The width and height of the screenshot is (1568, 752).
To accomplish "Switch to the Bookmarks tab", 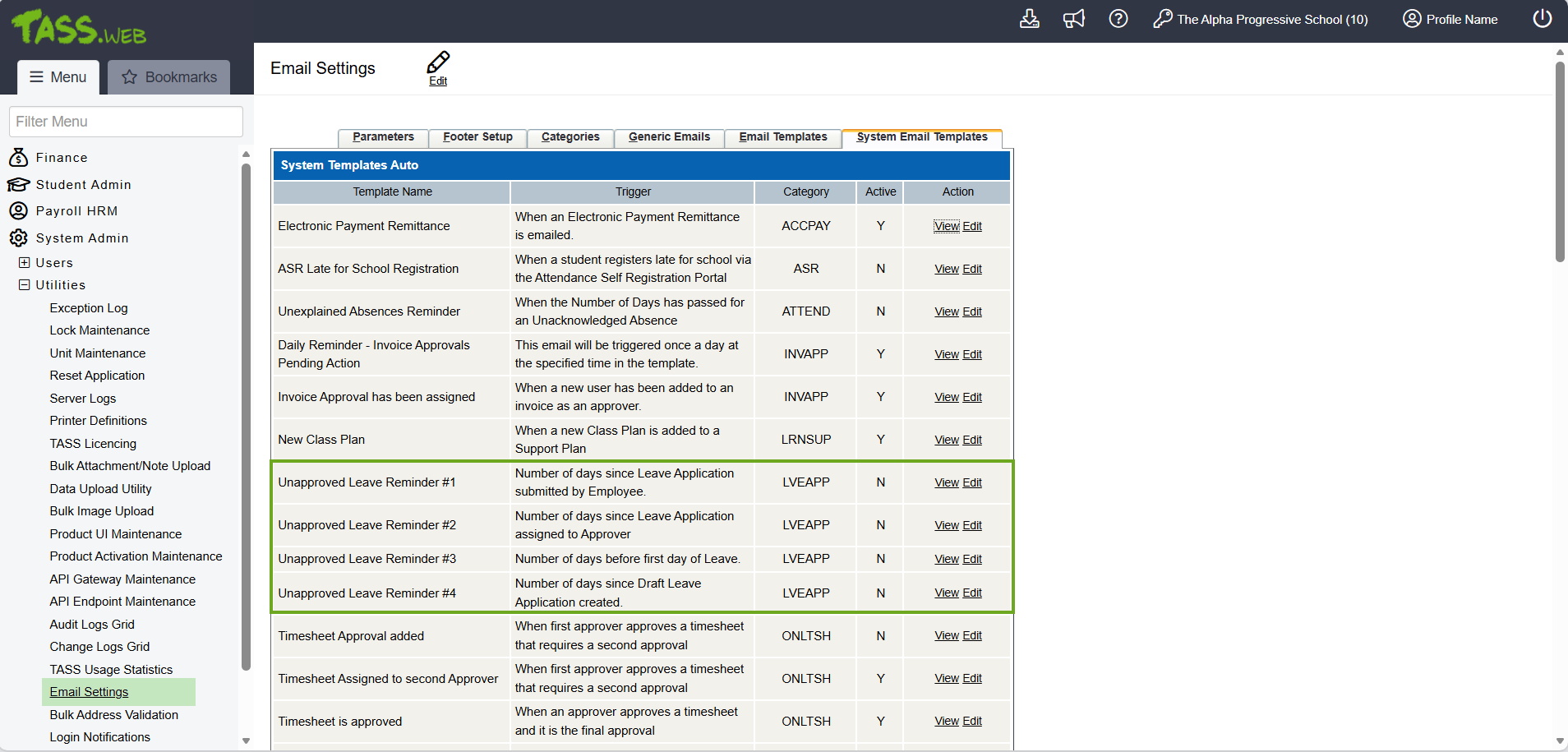I will point(169,77).
